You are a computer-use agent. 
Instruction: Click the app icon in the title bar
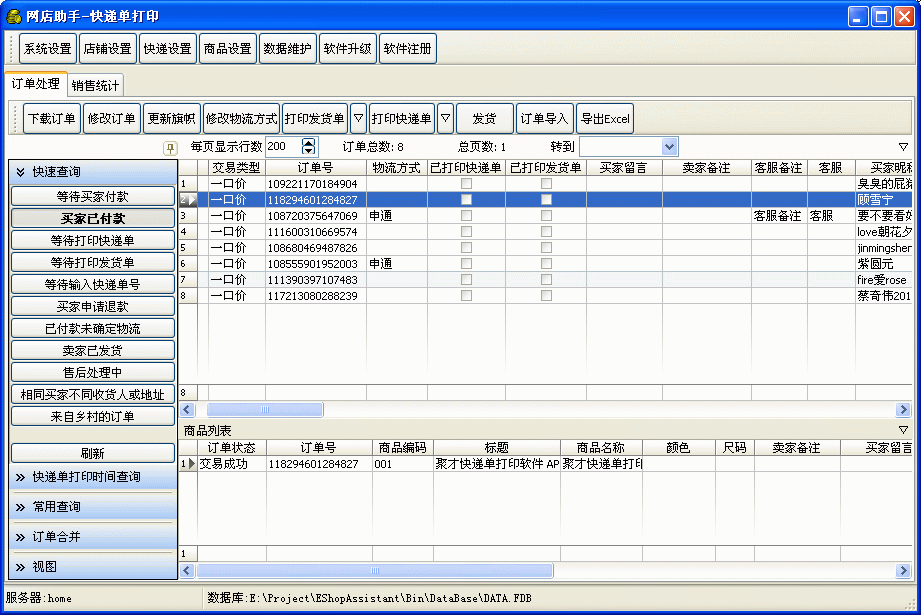point(14,16)
